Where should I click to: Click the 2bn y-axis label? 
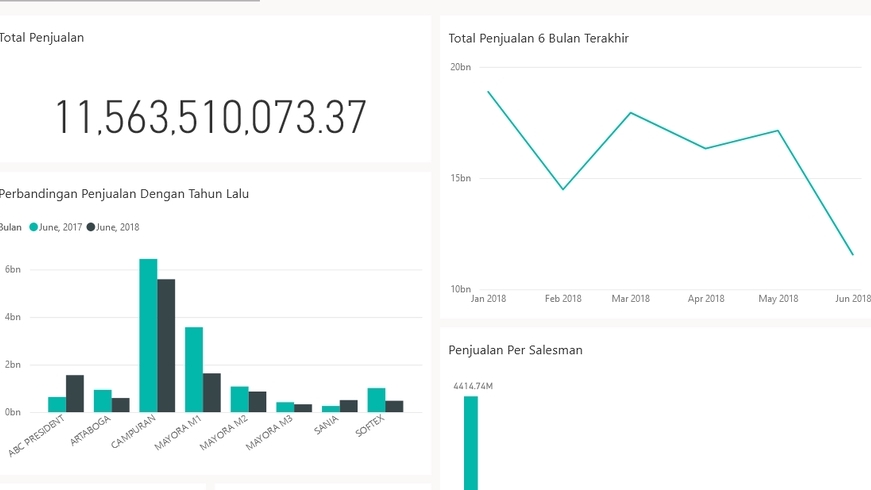click(x=12, y=365)
